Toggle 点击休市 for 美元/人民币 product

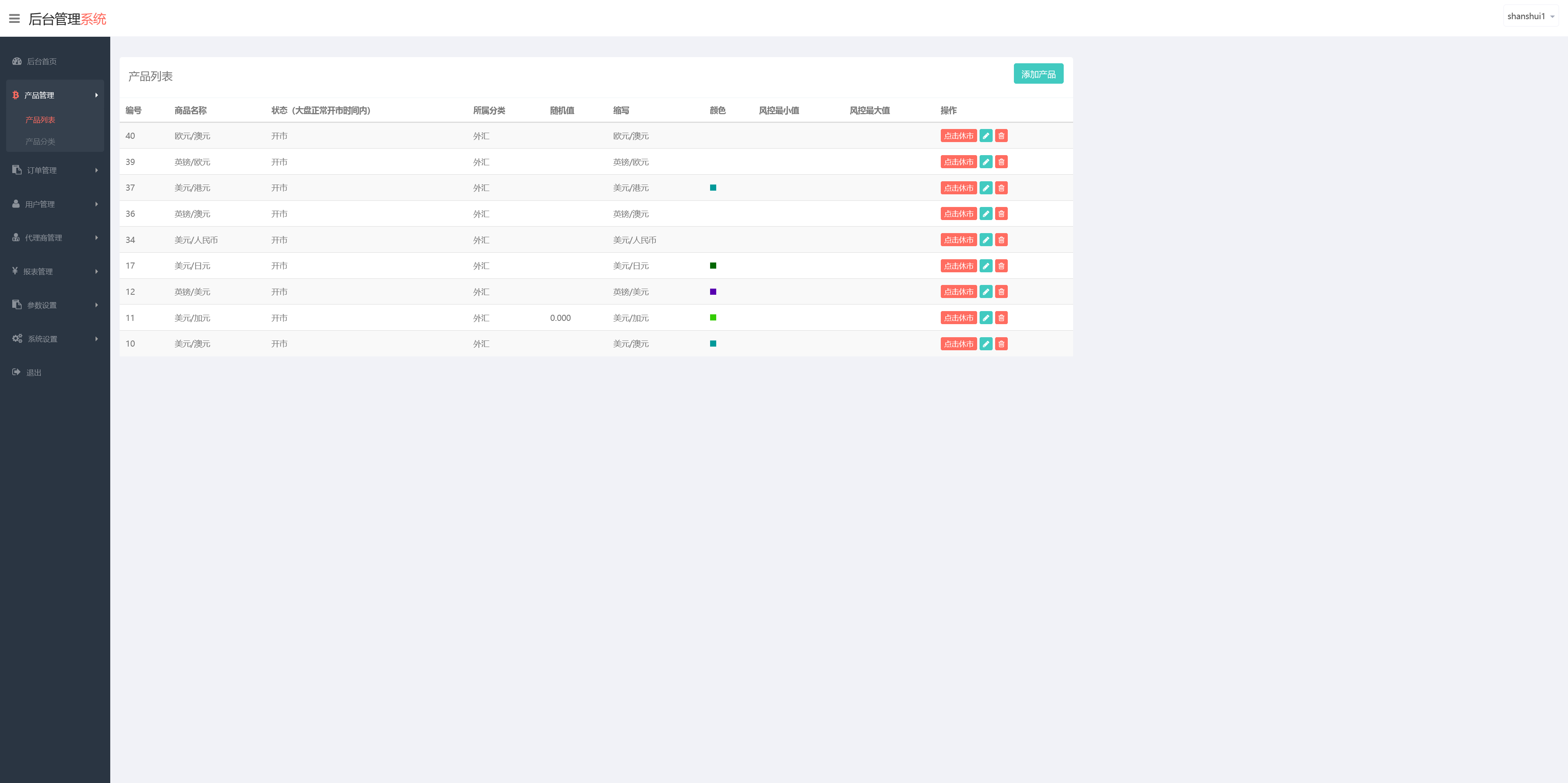(958, 240)
